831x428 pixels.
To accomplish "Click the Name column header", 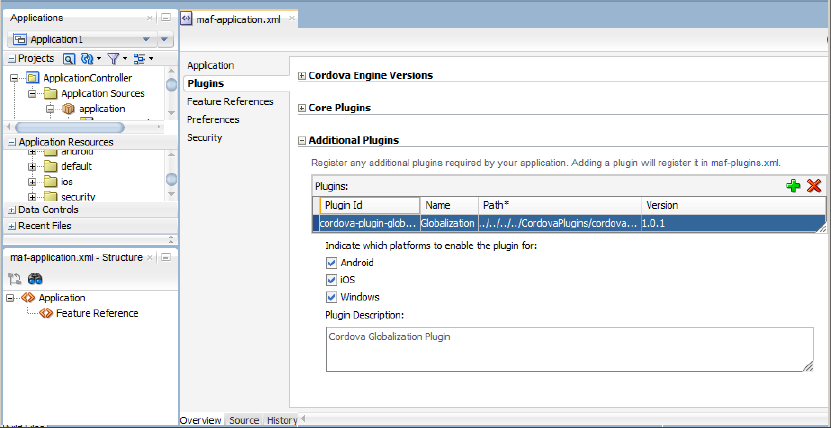I will click(449, 206).
